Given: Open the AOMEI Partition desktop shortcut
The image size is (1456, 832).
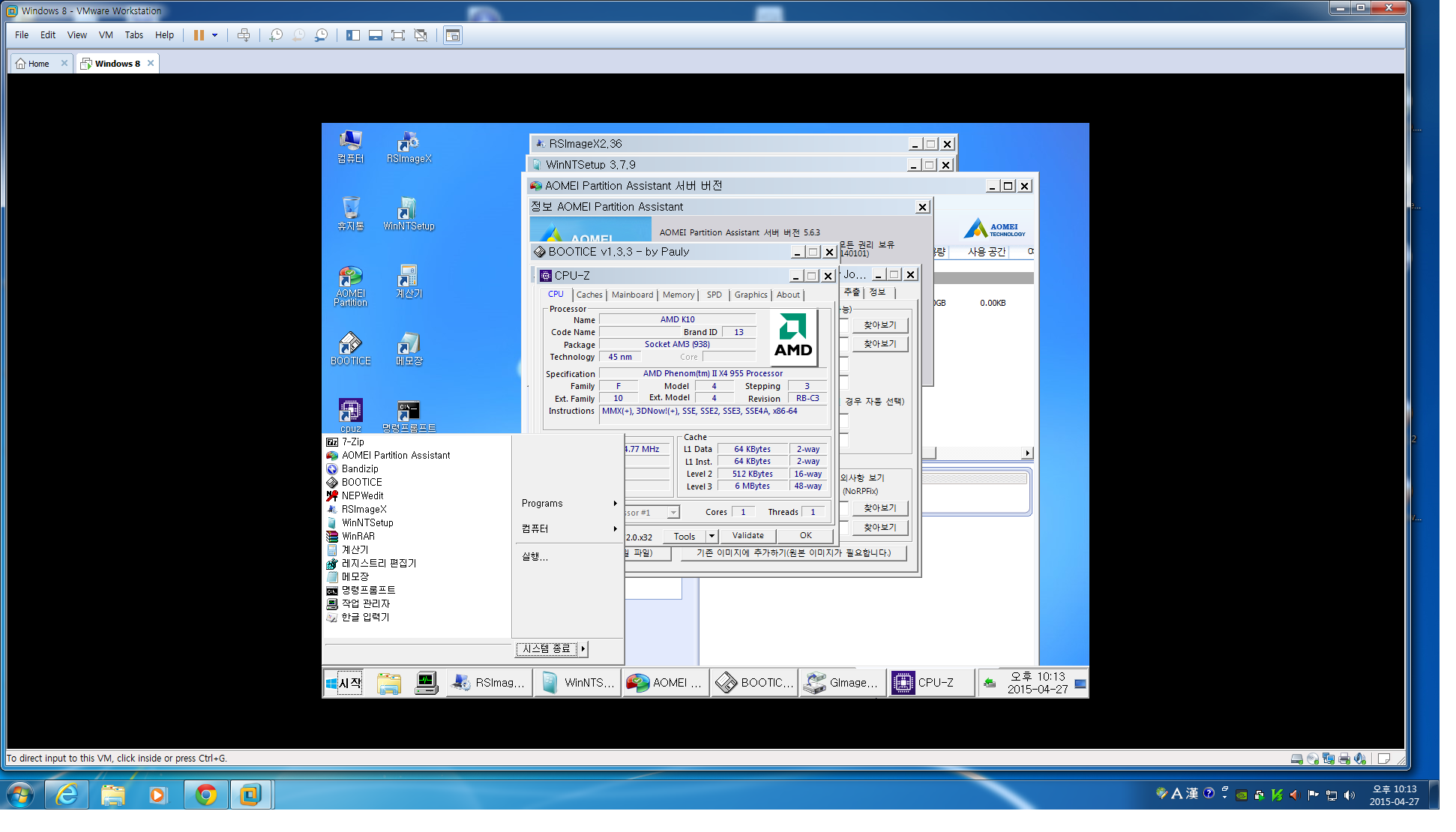Looking at the screenshot, I should (x=350, y=286).
